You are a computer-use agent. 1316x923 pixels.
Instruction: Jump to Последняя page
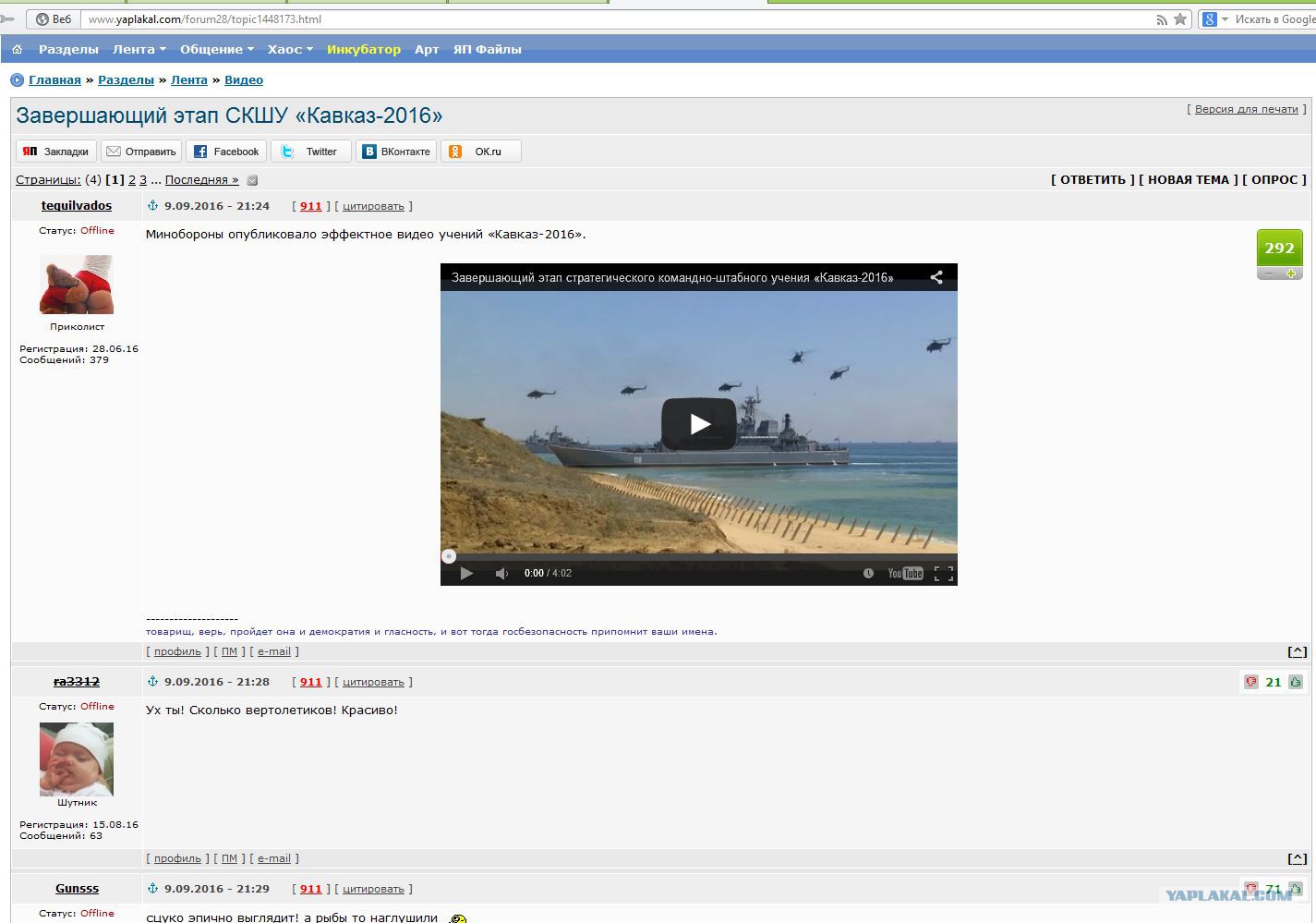point(201,180)
